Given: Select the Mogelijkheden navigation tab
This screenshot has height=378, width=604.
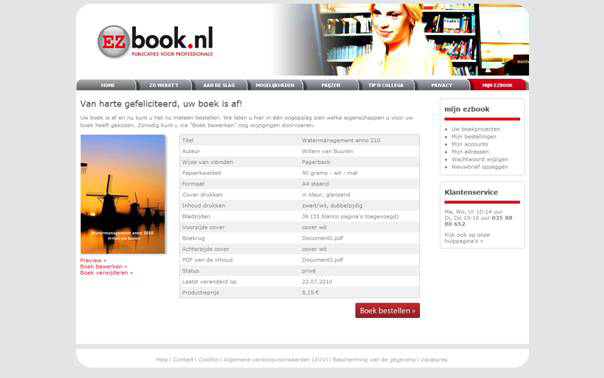Looking at the screenshot, I should click(275, 85).
